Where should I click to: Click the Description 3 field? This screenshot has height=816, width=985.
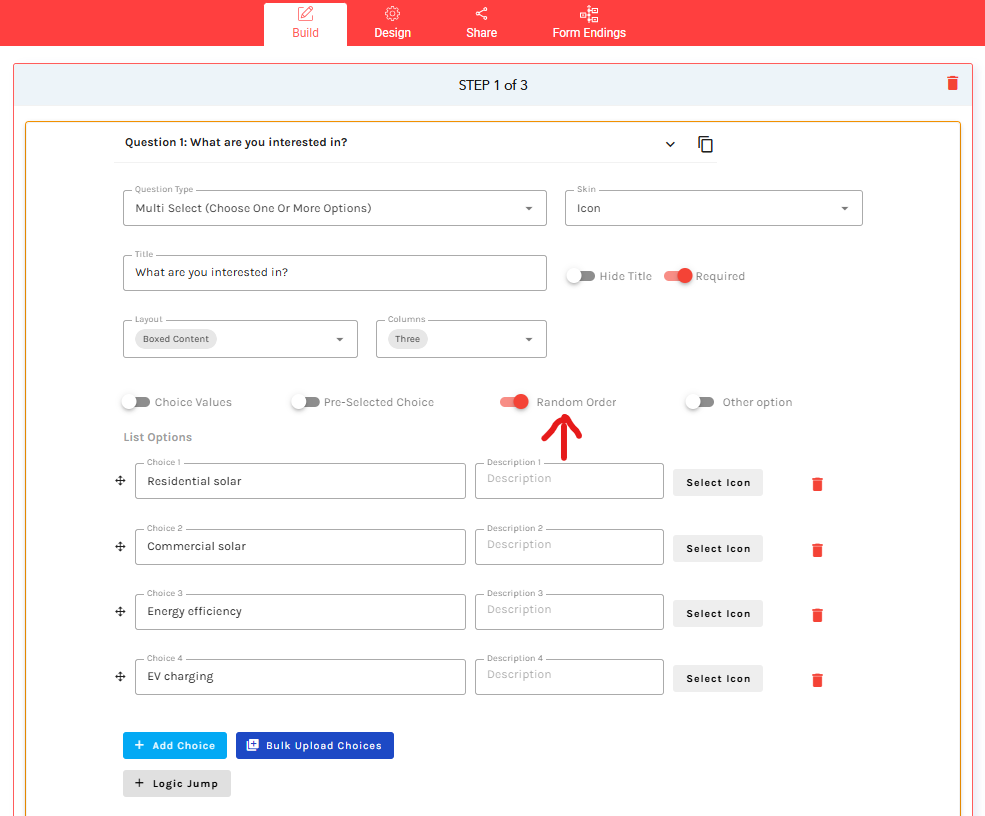click(x=569, y=612)
